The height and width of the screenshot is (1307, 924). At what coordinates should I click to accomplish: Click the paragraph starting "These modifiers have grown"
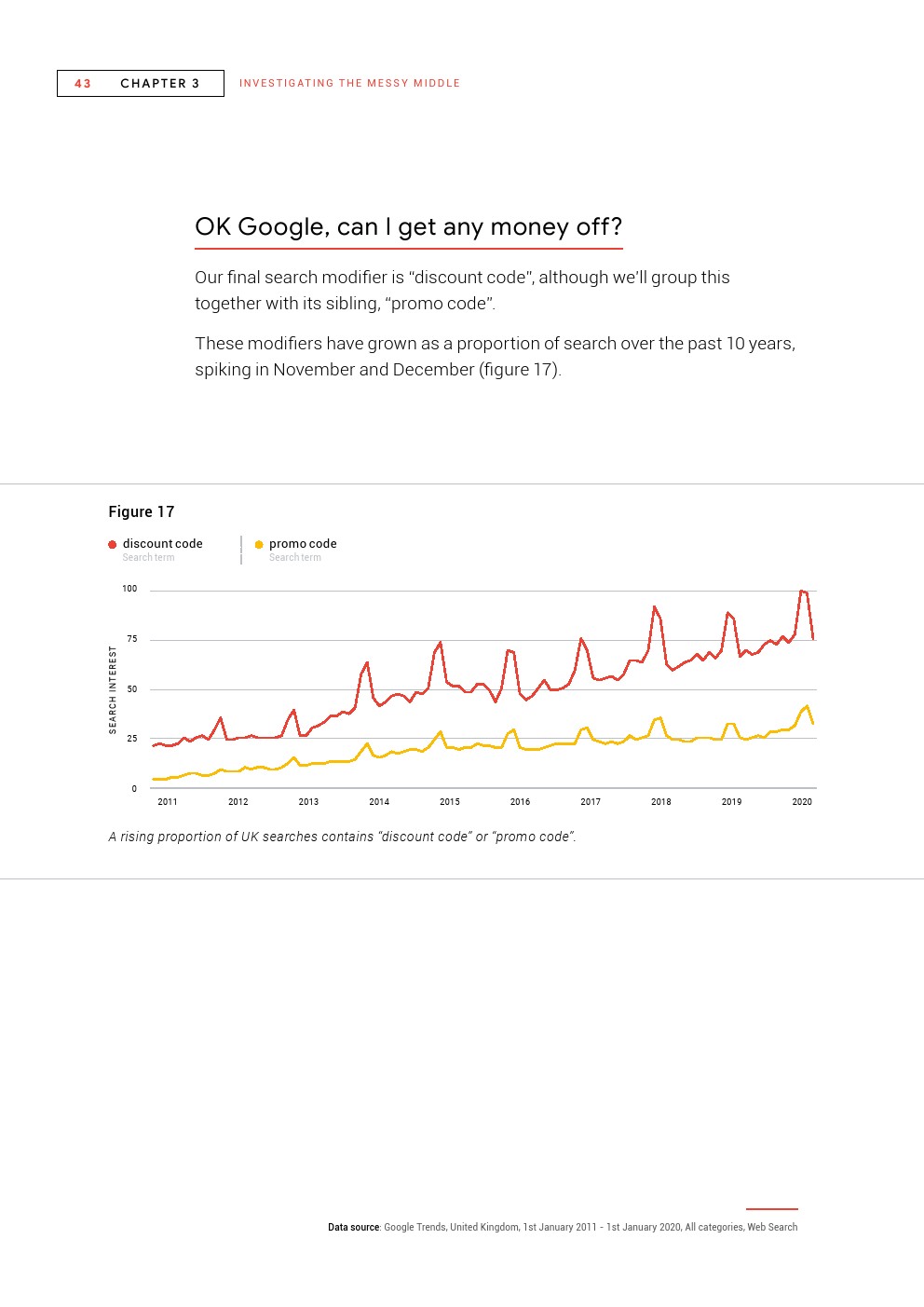coord(495,356)
